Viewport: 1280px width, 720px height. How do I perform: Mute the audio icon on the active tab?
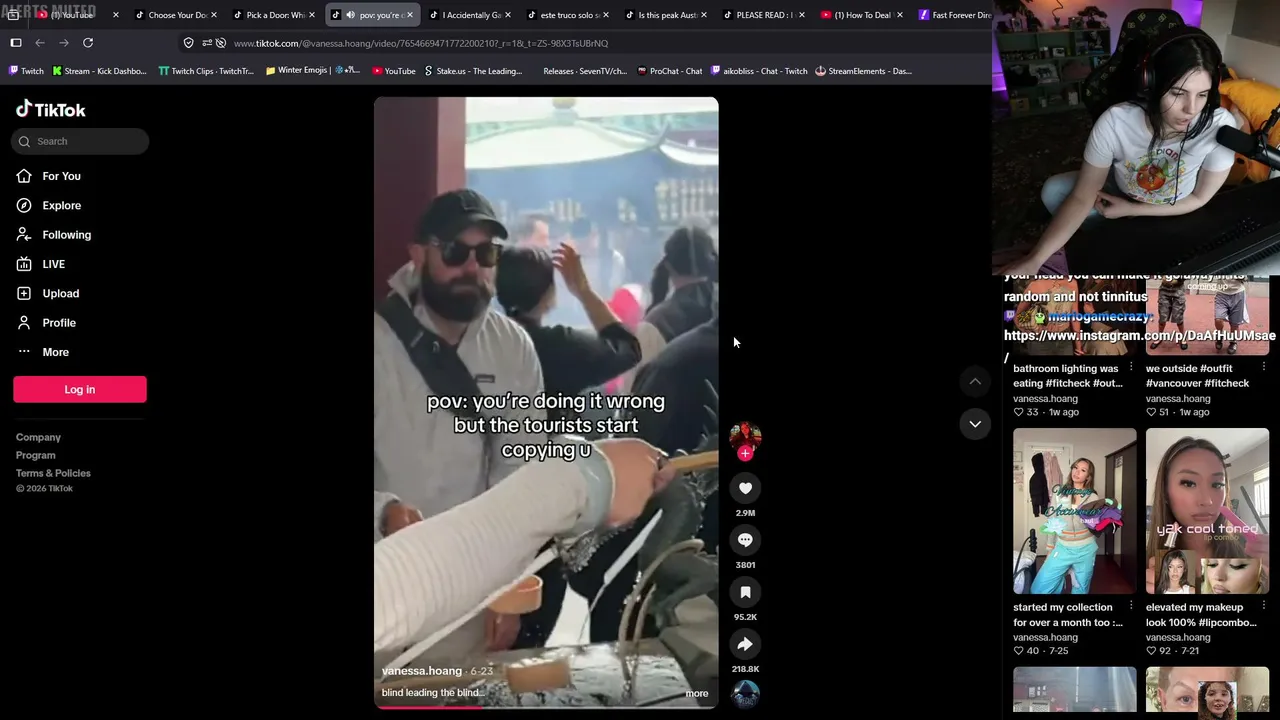(350, 15)
